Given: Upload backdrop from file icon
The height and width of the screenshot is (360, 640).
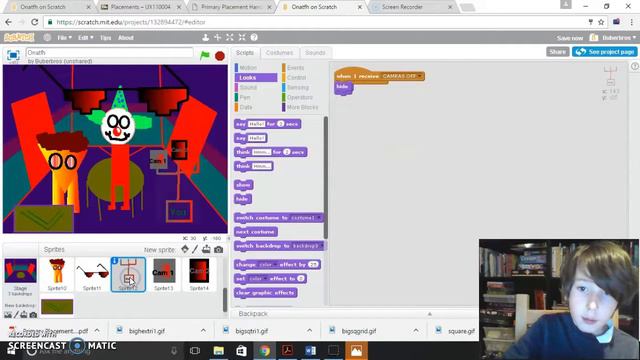Looking at the screenshot, I should pyautogui.click(x=24, y=315).
